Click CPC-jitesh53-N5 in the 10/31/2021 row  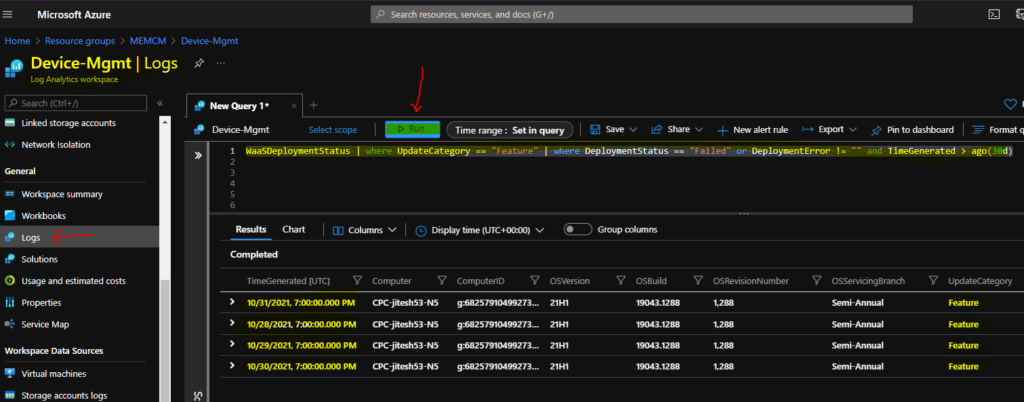(405, 303)
